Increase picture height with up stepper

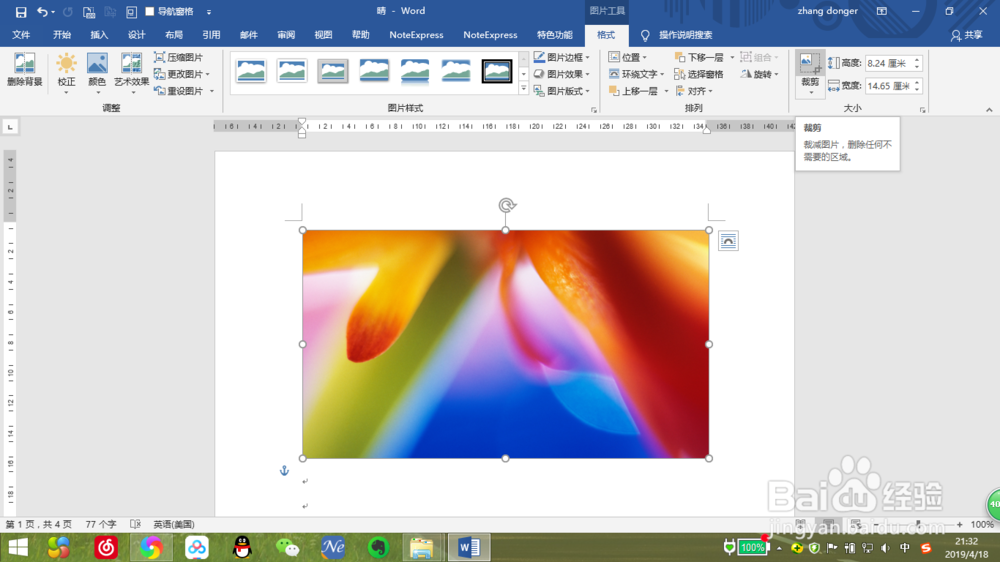pyautogui.click(x=917, y=60)
